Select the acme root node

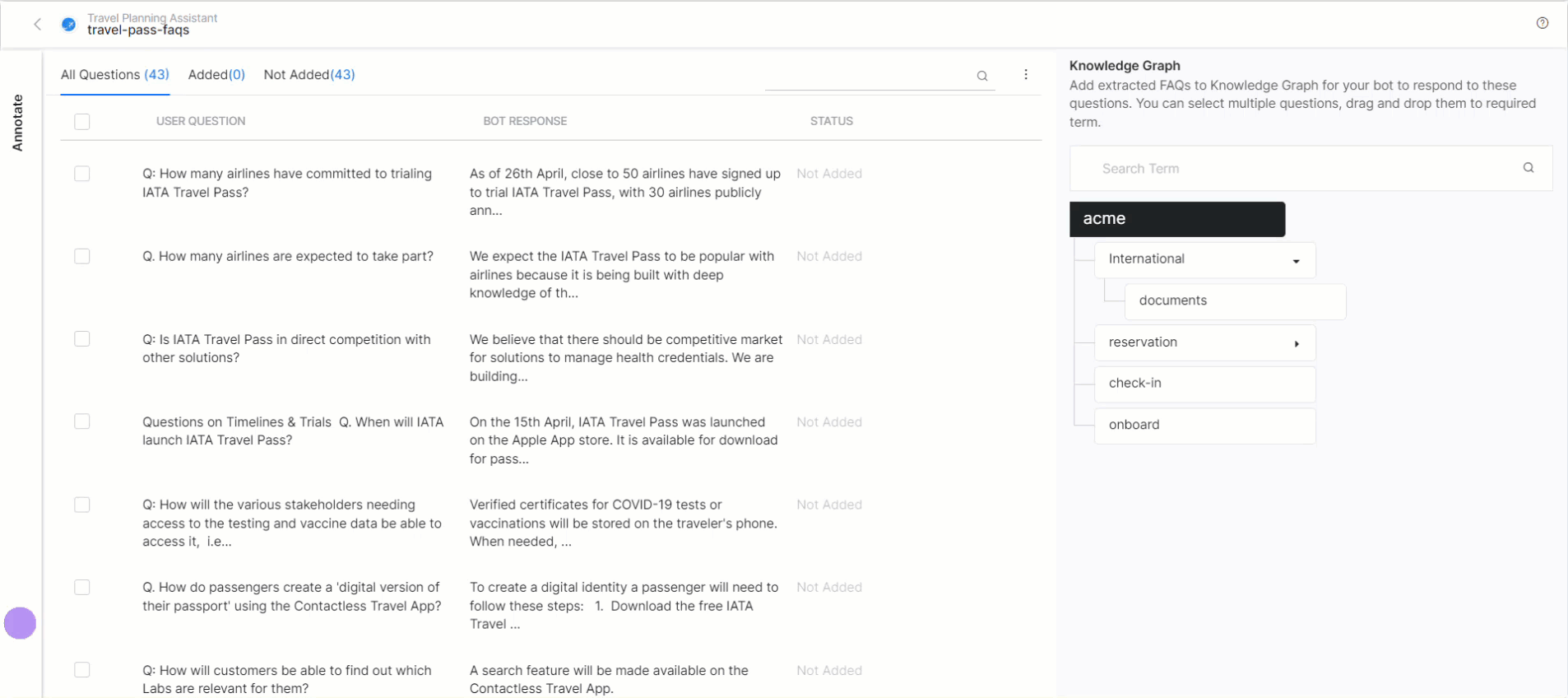[x=1176, y=219]
